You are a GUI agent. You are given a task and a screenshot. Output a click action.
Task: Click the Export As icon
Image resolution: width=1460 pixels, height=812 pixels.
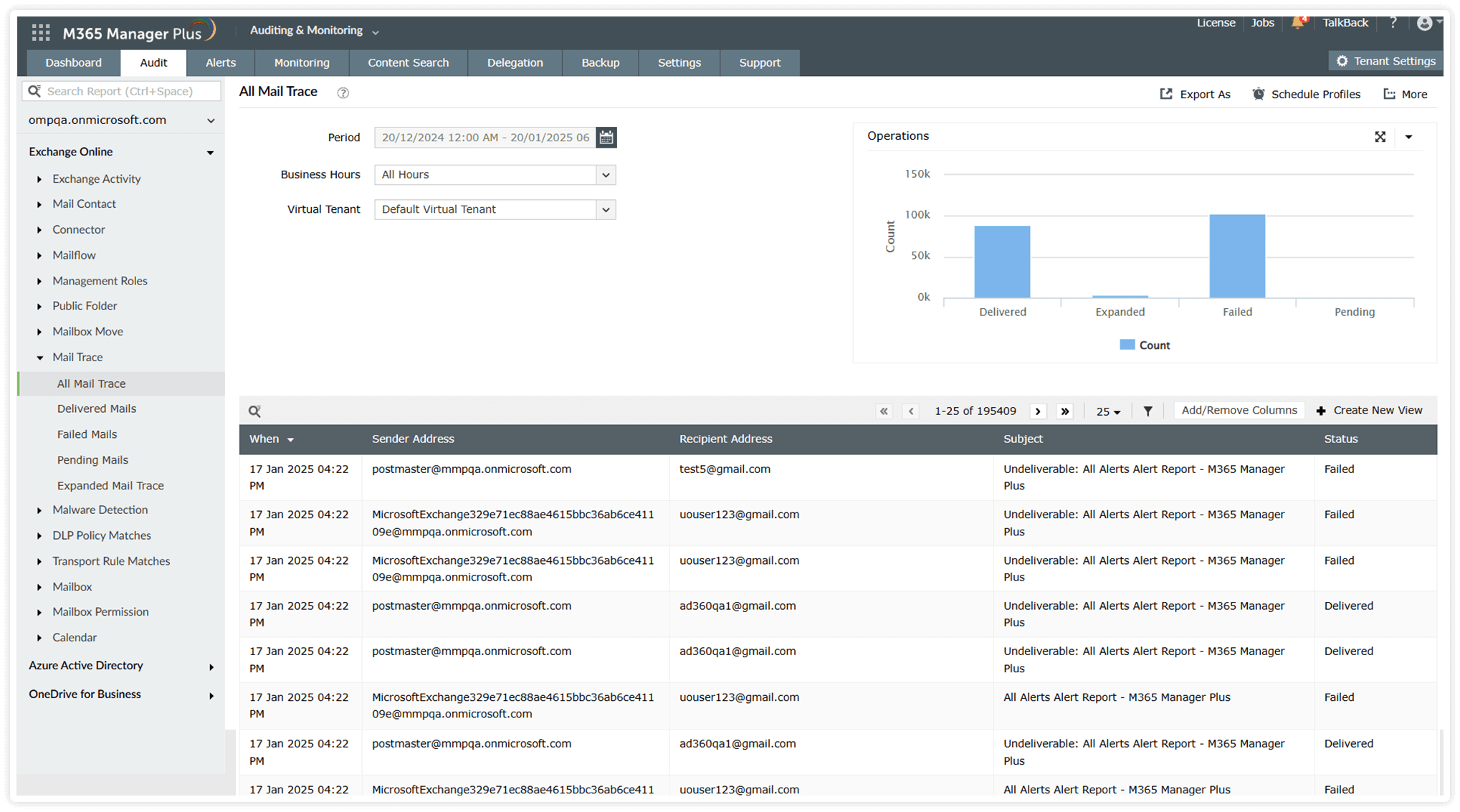[1166, 93]
